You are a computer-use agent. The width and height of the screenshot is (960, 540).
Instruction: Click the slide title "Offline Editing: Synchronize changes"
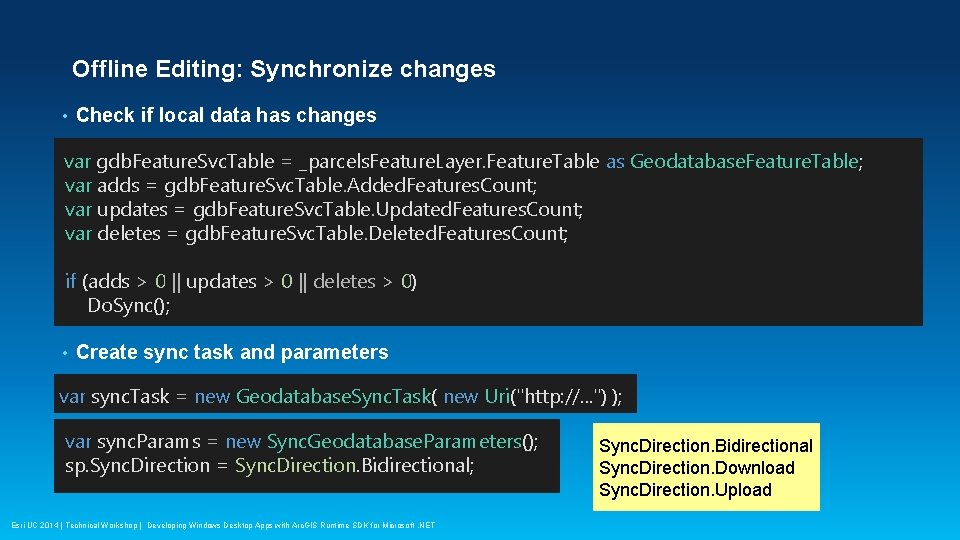[283, 69]
